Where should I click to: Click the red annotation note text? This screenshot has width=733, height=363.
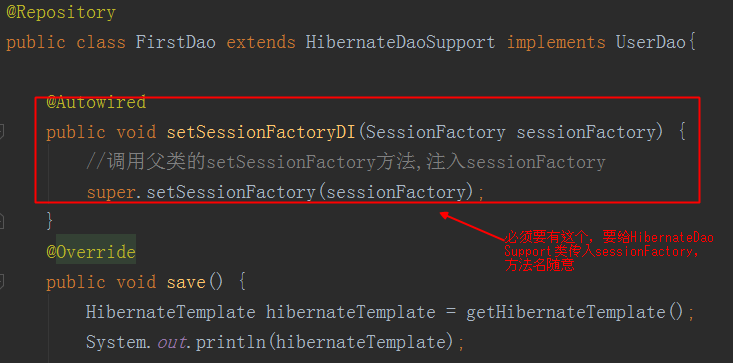609,252
